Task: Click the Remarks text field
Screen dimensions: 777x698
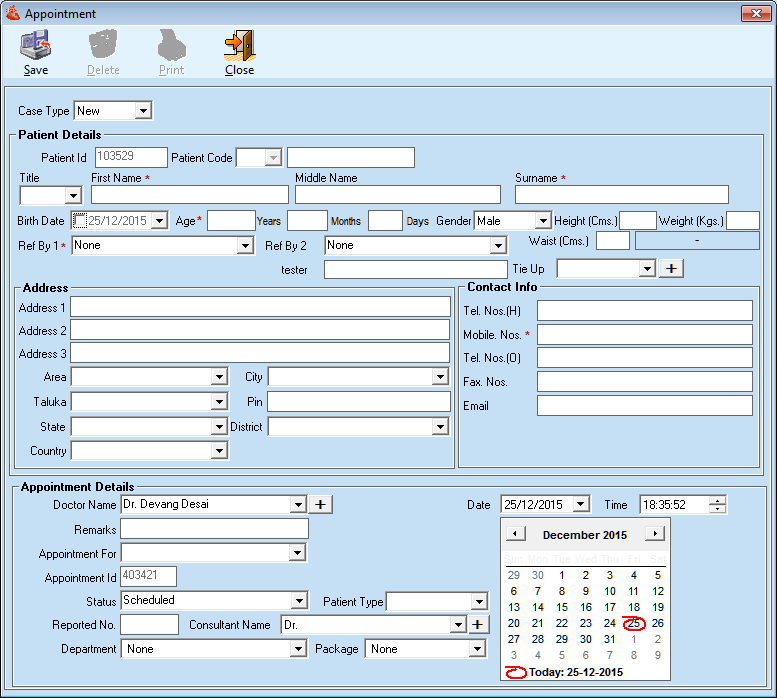Action: point(214,529)
